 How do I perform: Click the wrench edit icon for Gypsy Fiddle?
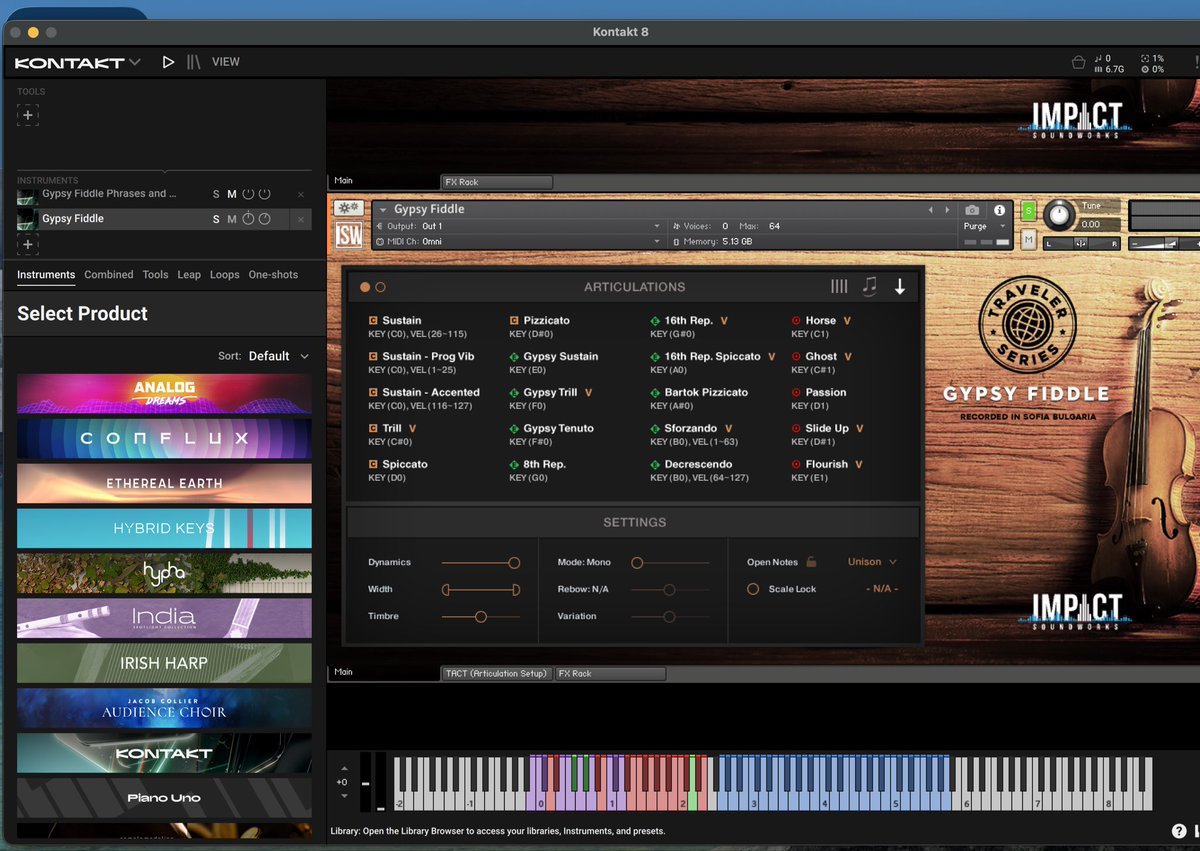tap(348, 209)
